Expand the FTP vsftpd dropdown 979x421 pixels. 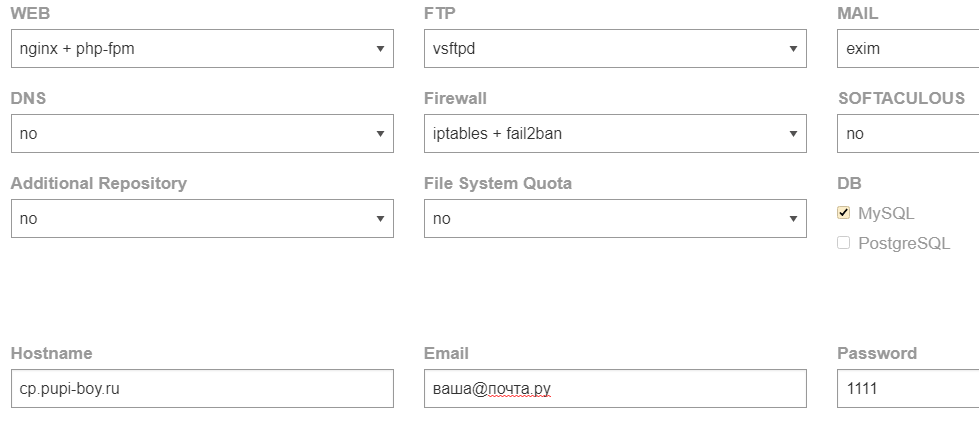pyautogui.click(x=614, y=48)
